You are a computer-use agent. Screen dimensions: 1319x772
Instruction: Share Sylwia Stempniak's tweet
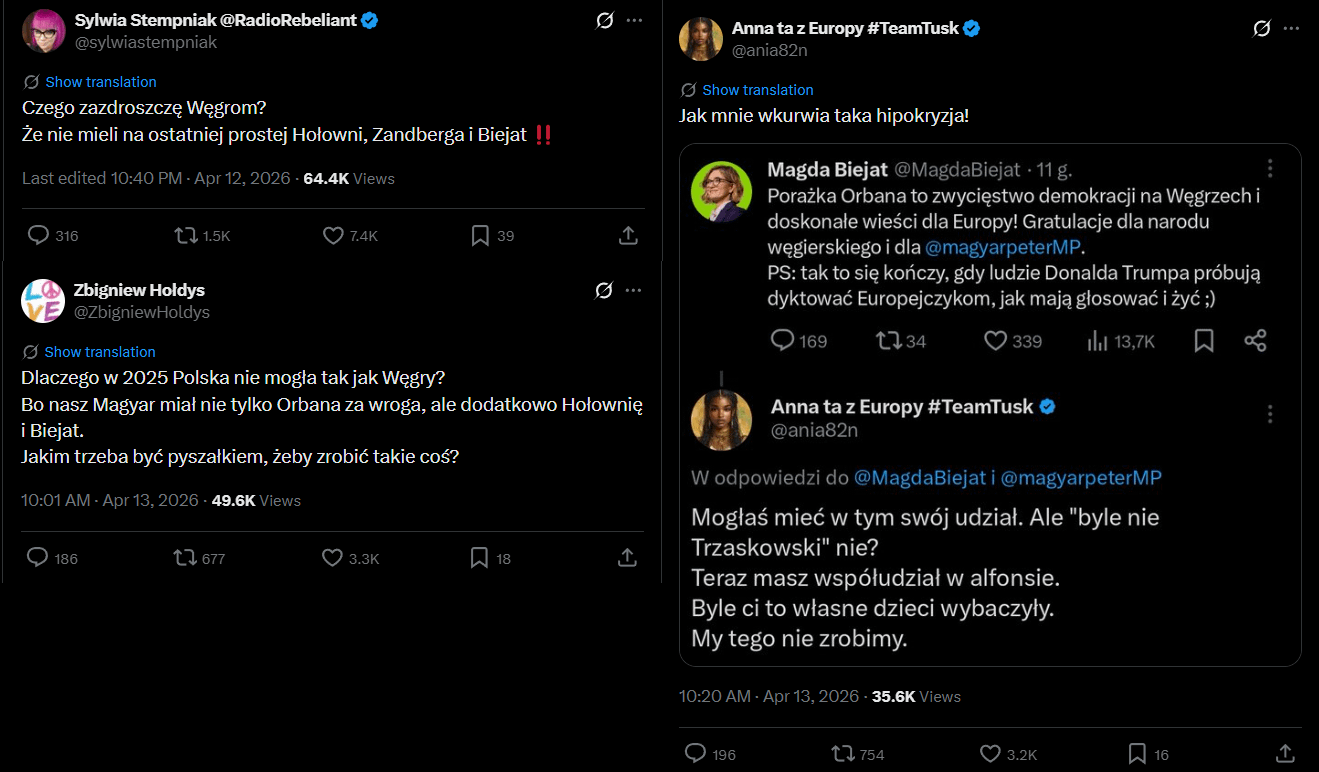(628, 236)
